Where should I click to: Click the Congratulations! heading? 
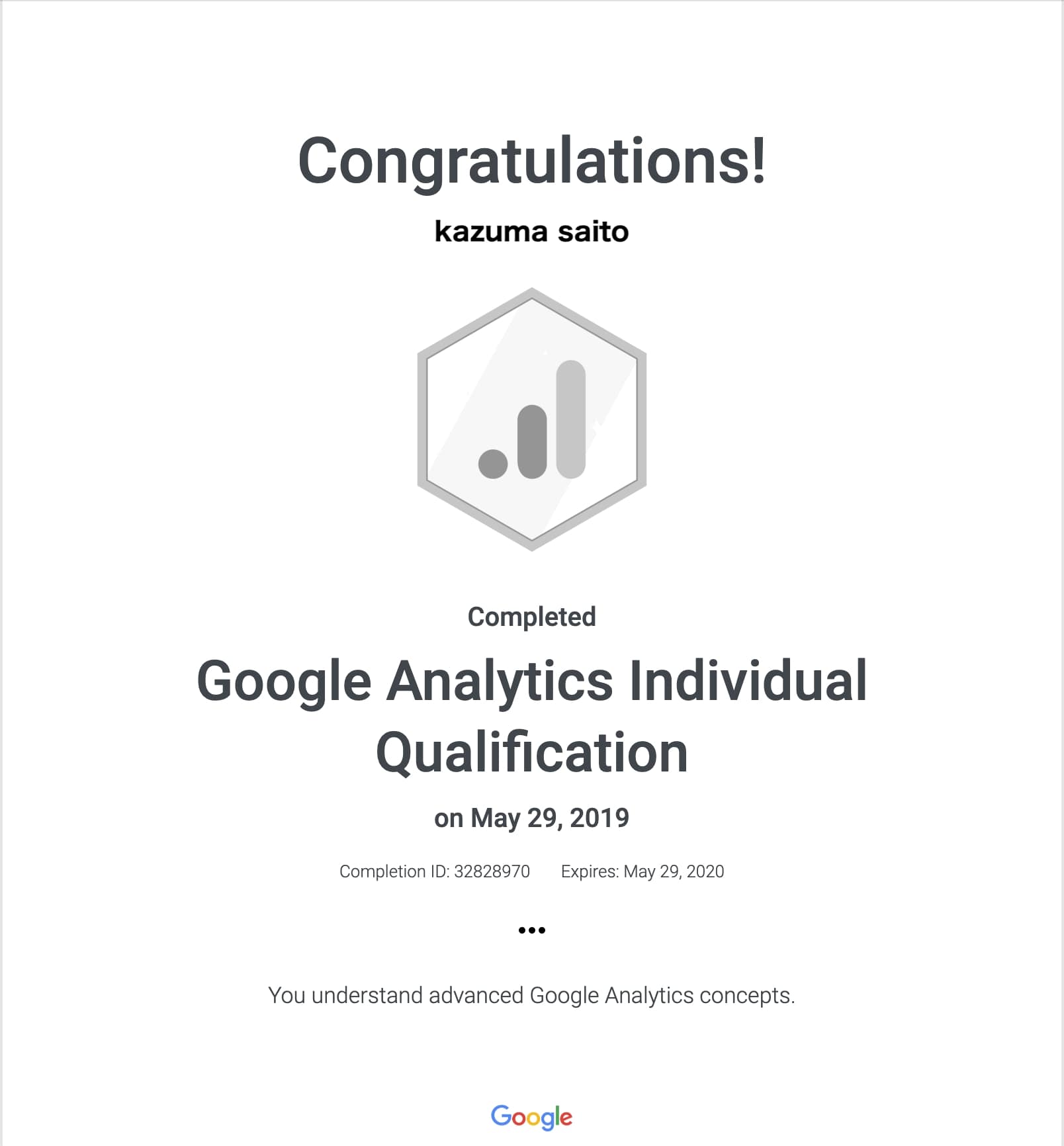532,161
